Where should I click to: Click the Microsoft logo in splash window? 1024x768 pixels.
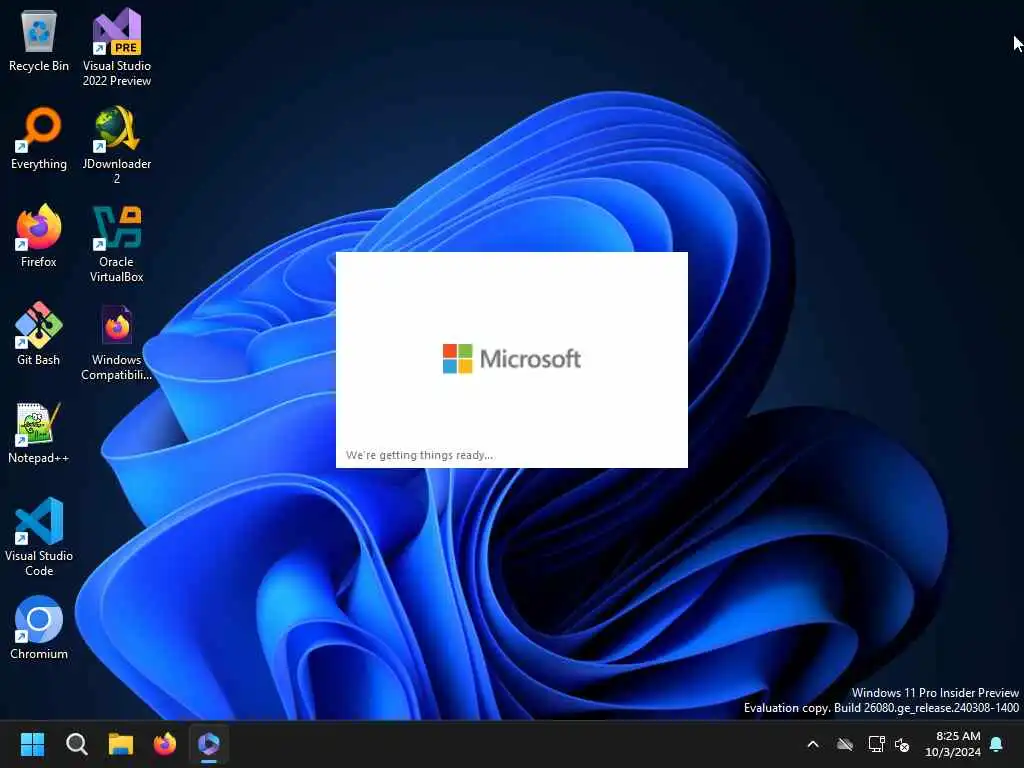tap(512, 359)
